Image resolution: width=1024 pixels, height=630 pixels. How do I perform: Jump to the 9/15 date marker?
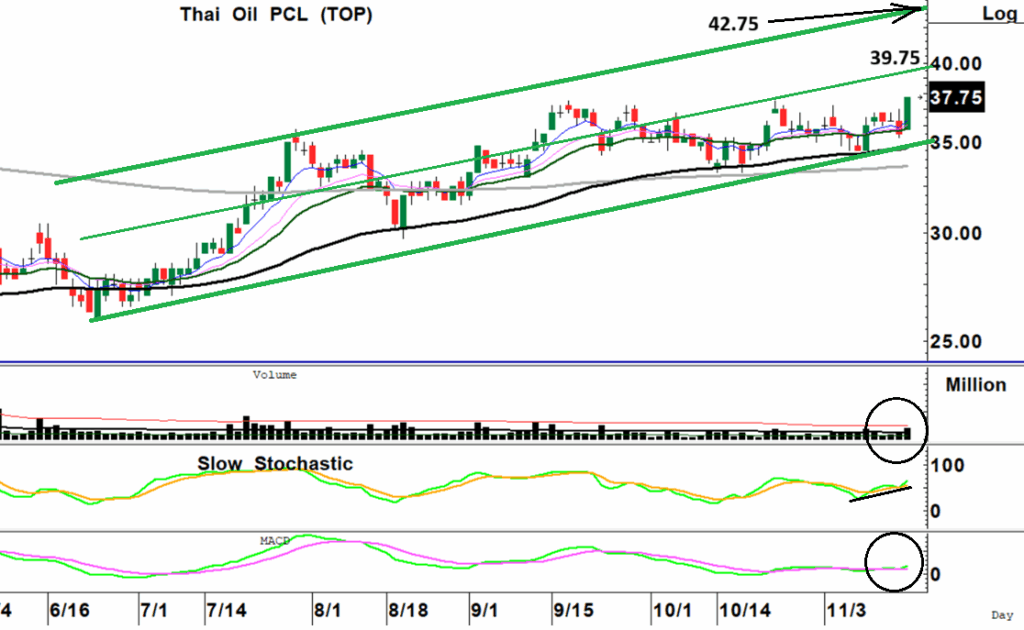coord(574,610)
